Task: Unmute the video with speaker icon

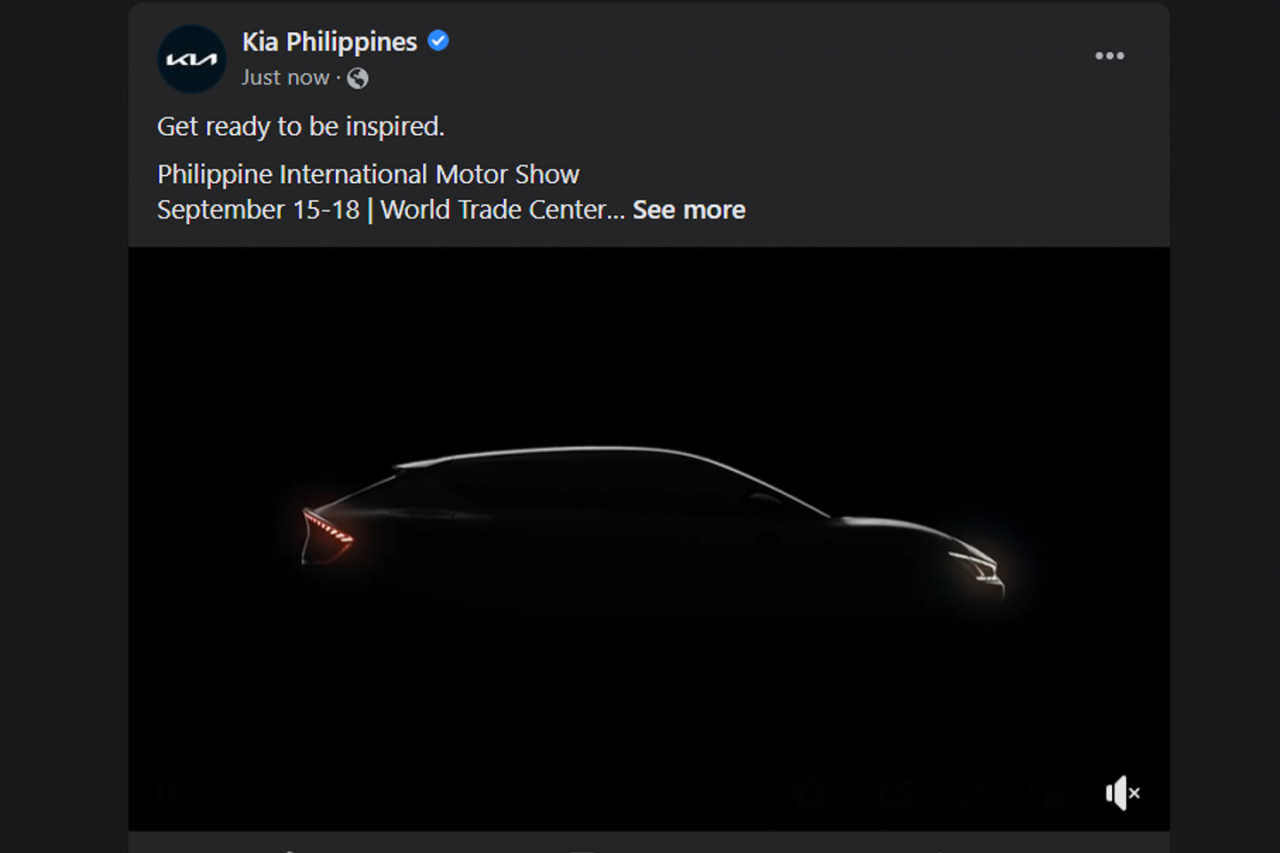Action: click(1123, 793)
